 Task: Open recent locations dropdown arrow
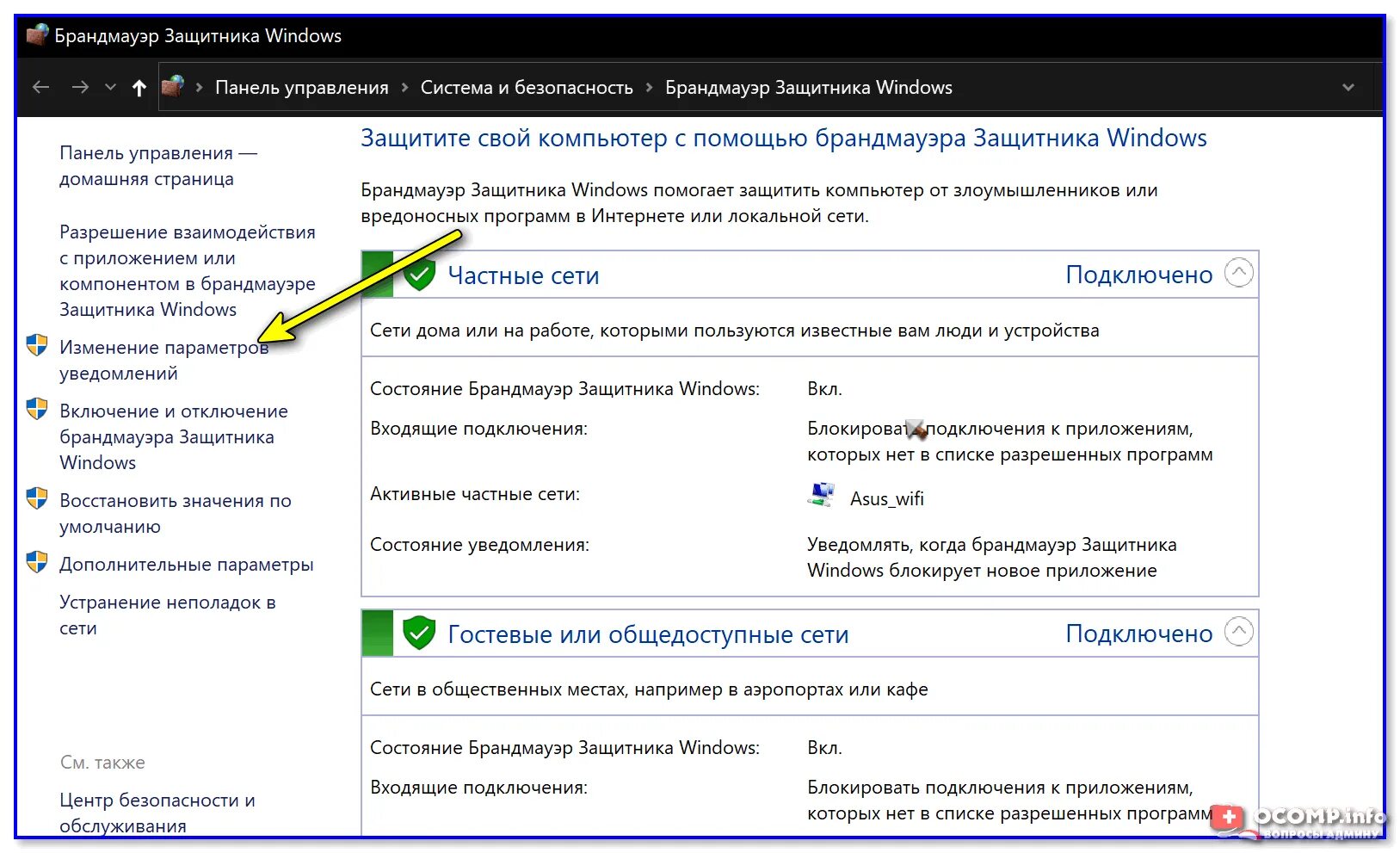pos(110,87)
